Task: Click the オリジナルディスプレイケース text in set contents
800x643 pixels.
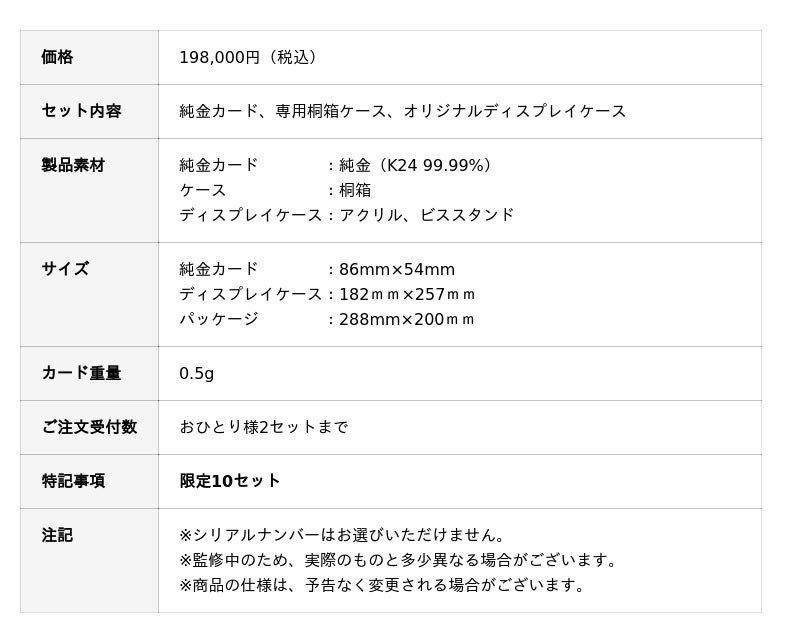Action: click(x=515, y=111)
